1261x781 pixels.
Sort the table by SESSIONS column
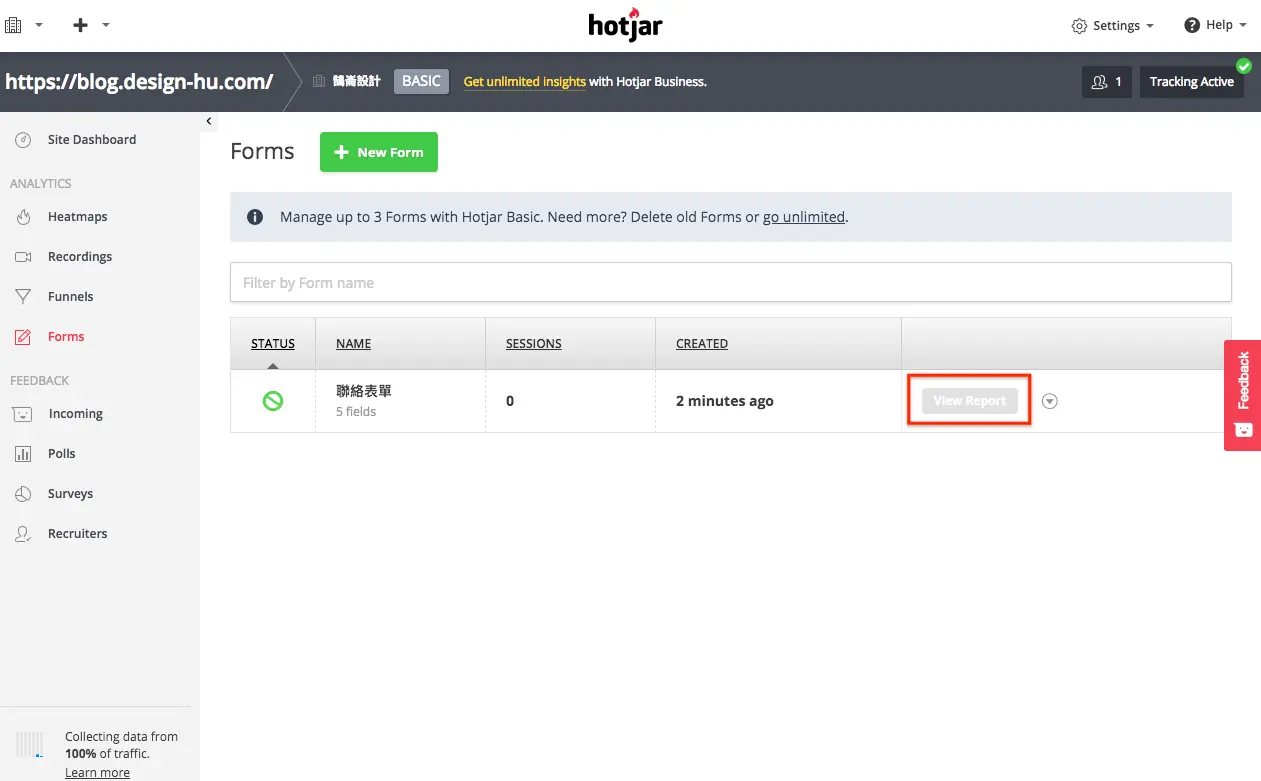[533, 344]
